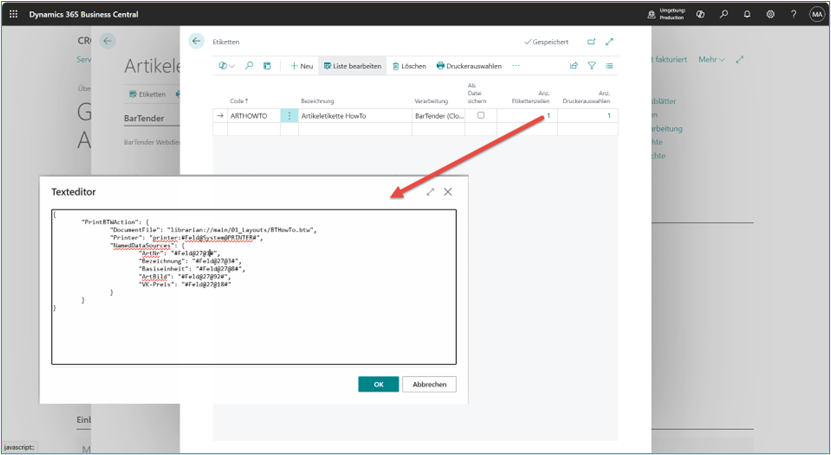
Task: Expand the Mehr dropdown menu
Action: pyautogui.click(x=711, y=60)
